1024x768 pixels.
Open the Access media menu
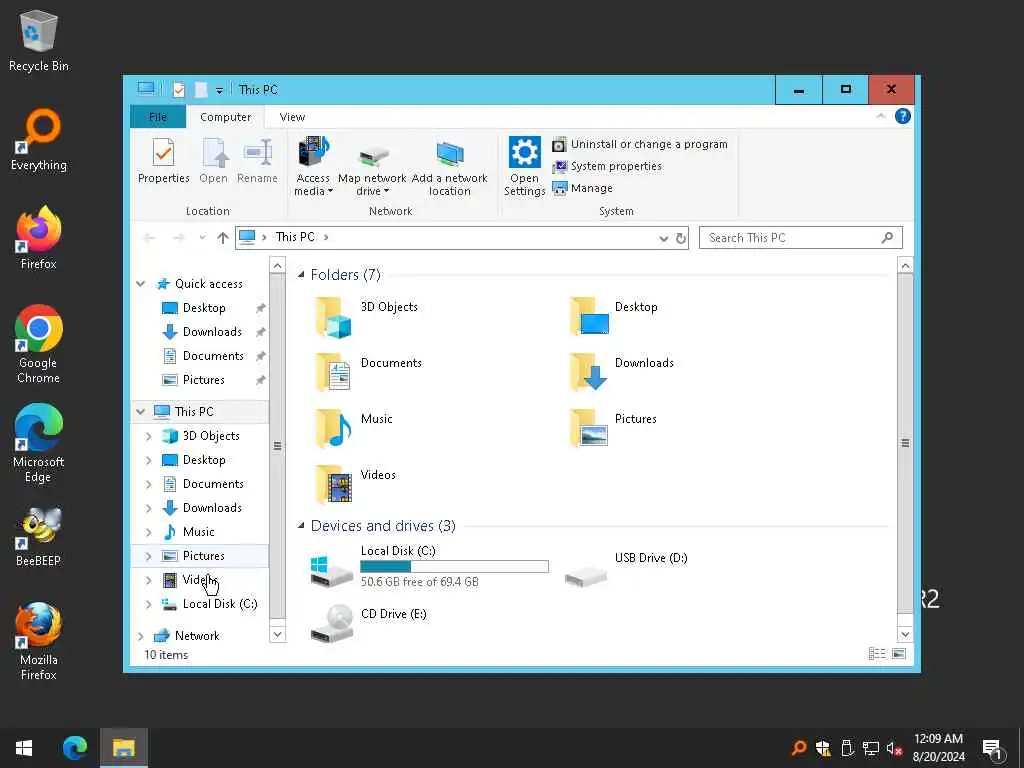click(313, 167)
